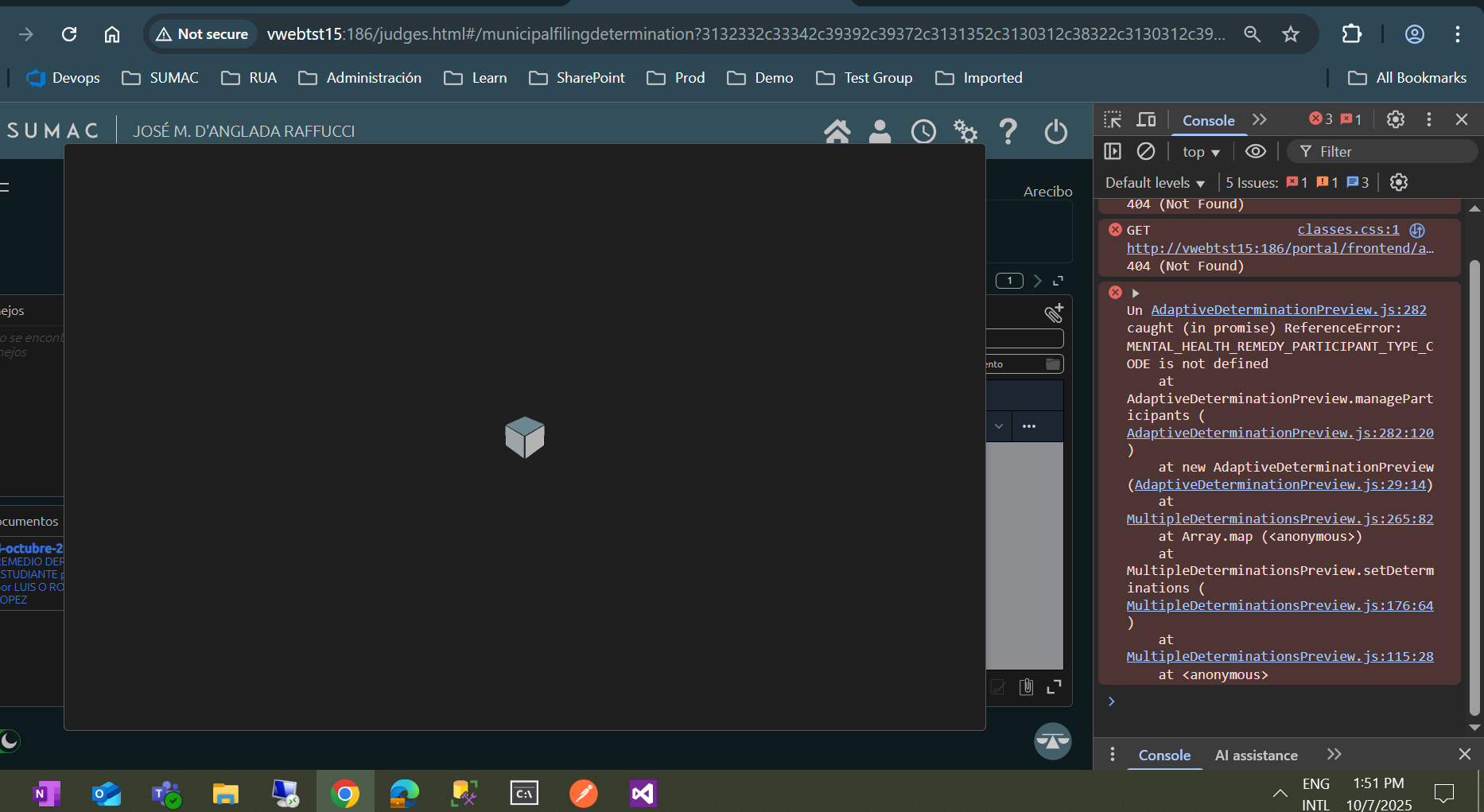Toggle the console sidebar panel
1484x812 pixels.
[1113, 151]
